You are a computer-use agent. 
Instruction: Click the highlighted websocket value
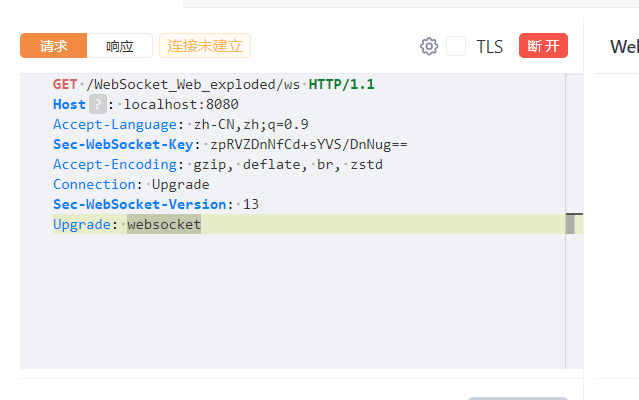click(164, 224)
